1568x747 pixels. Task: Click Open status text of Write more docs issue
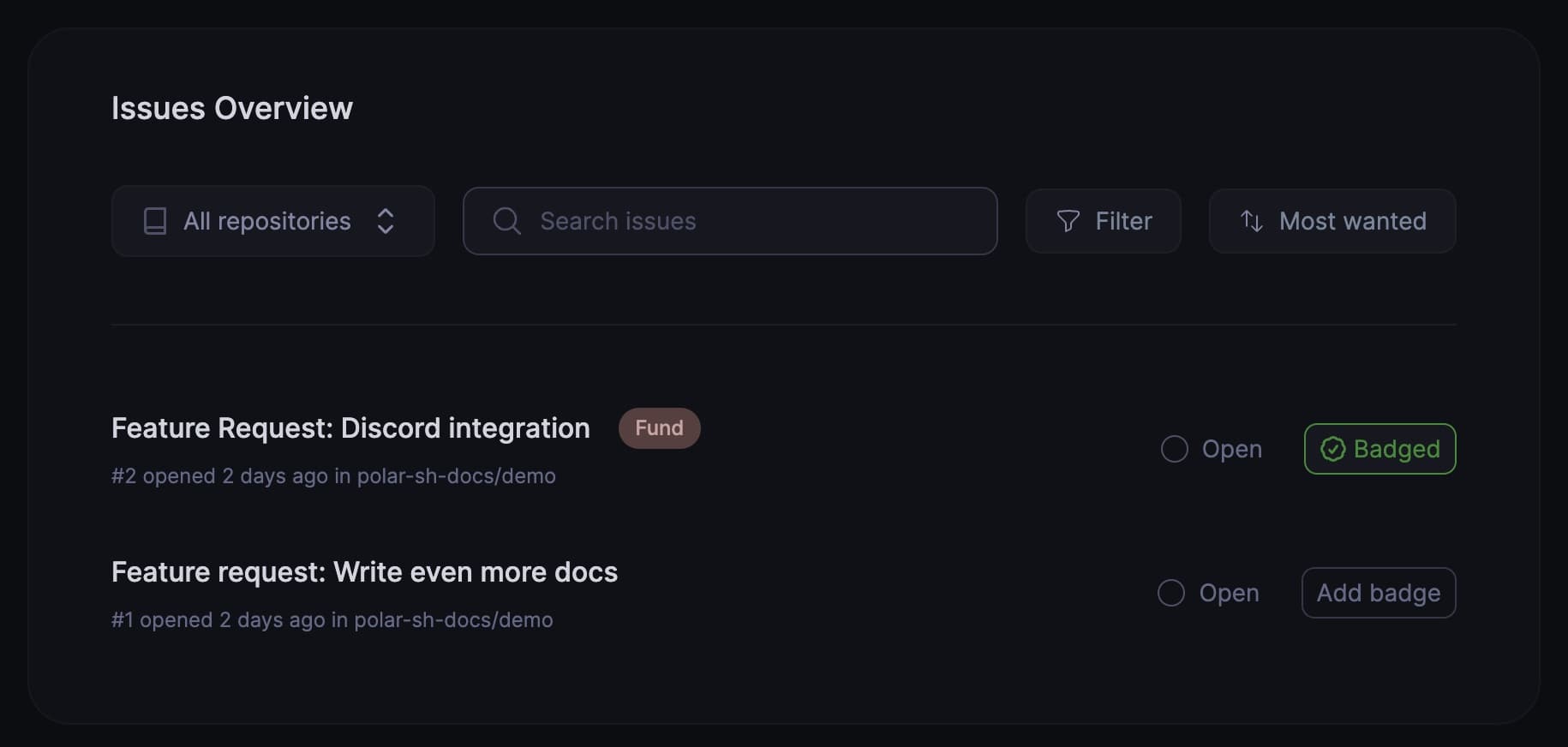(x=1229, y=593)
